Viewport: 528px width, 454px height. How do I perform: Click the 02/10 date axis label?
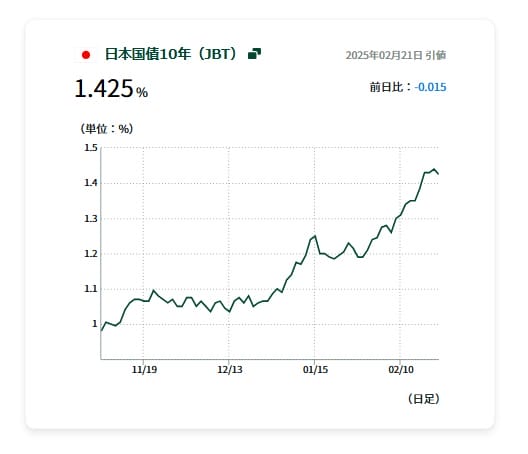(x=401, y=369)
